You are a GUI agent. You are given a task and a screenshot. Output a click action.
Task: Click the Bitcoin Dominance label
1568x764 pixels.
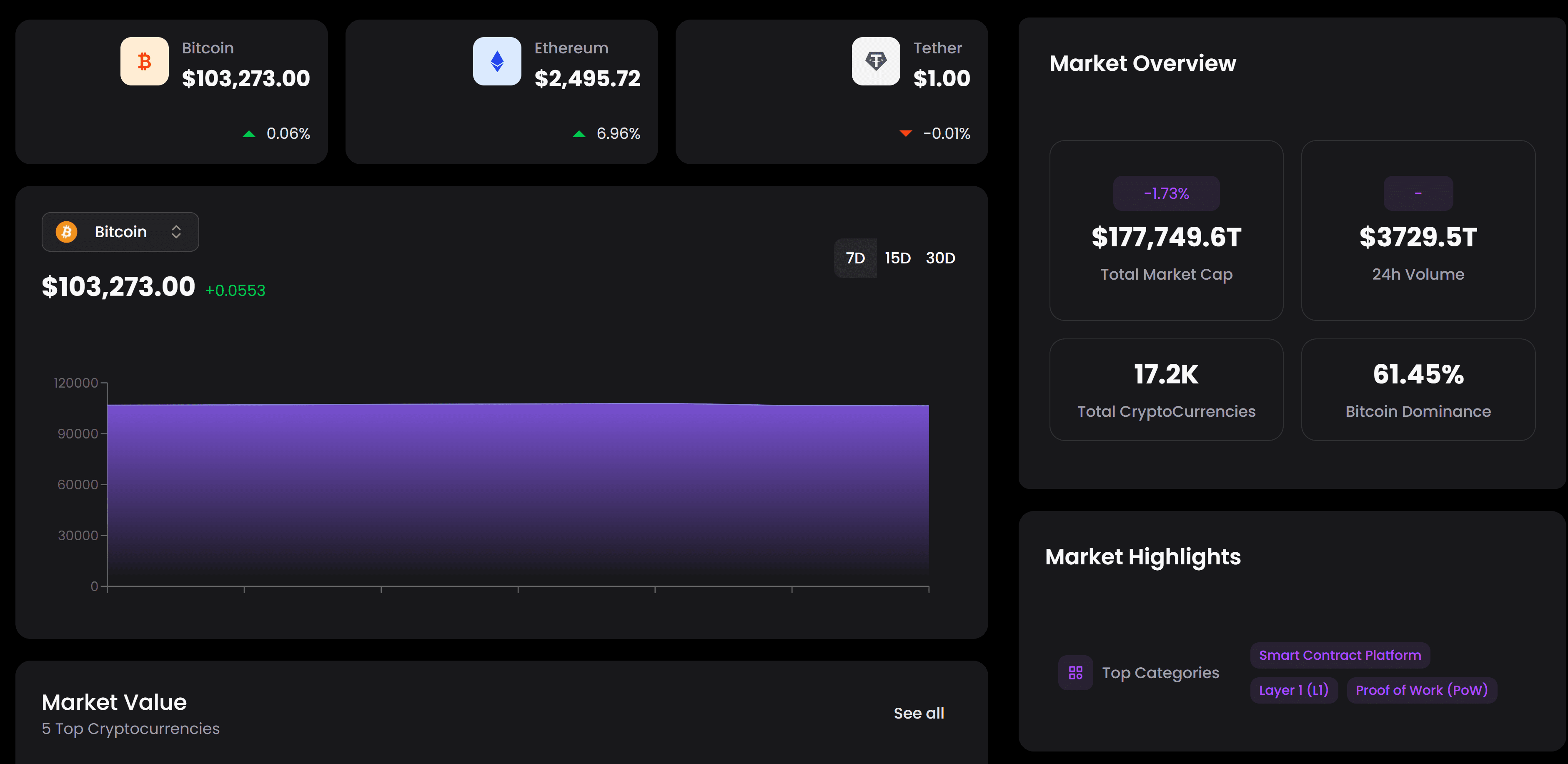point(1418,411)
